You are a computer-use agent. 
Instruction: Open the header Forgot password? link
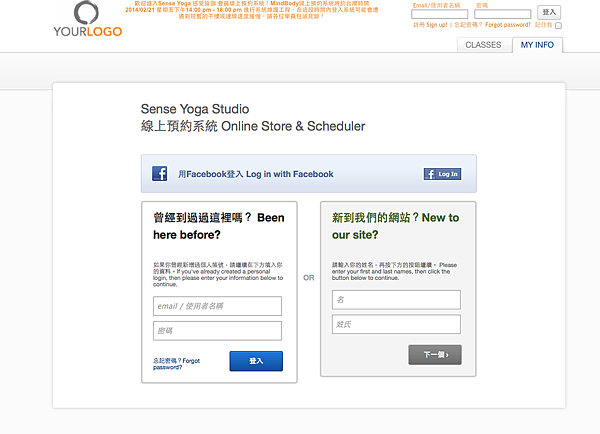[x=492, y=25]
